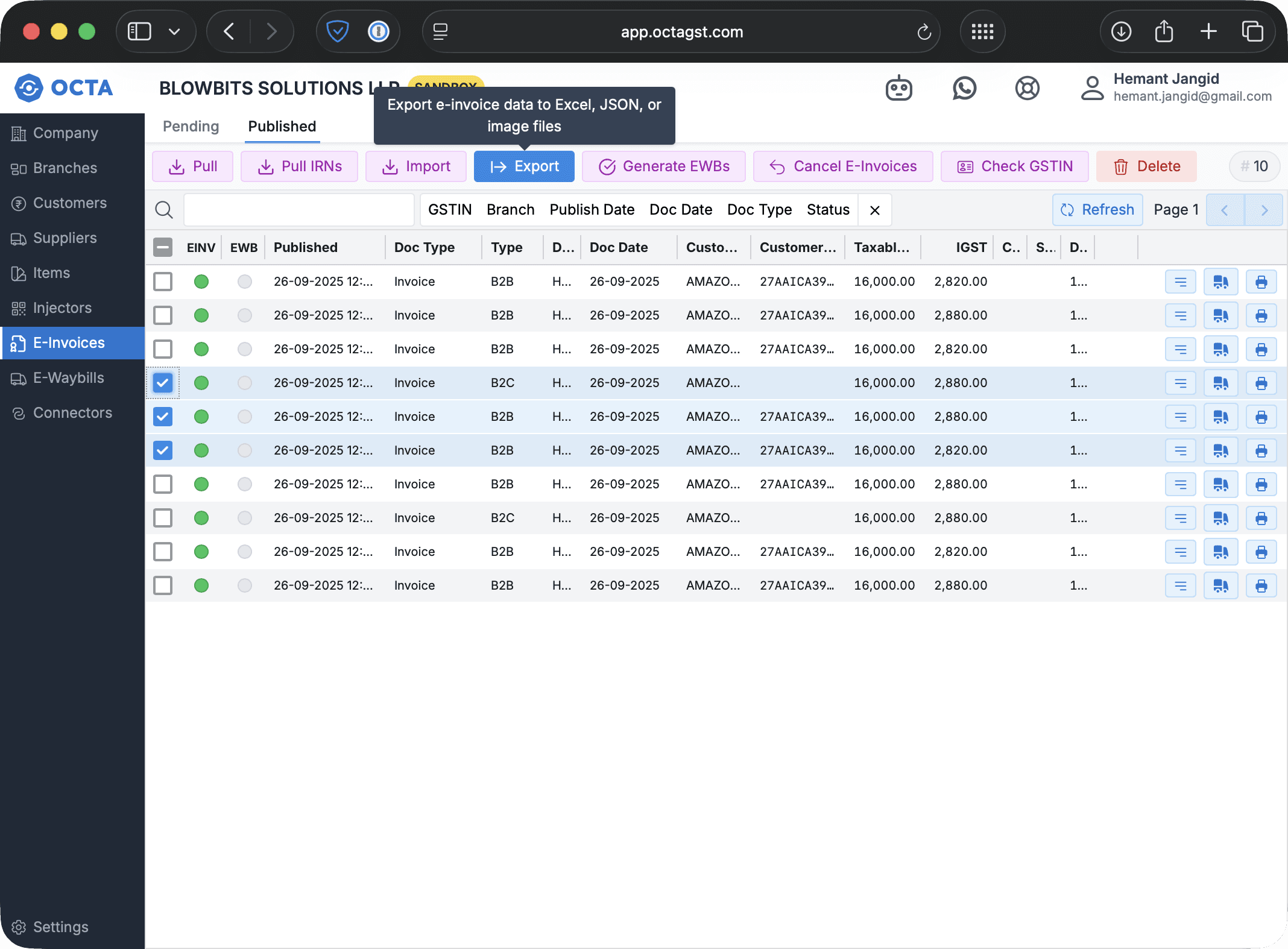Open the Doc Type filter dropdown
Screen dimensions: 1288x949
point(759,210)
